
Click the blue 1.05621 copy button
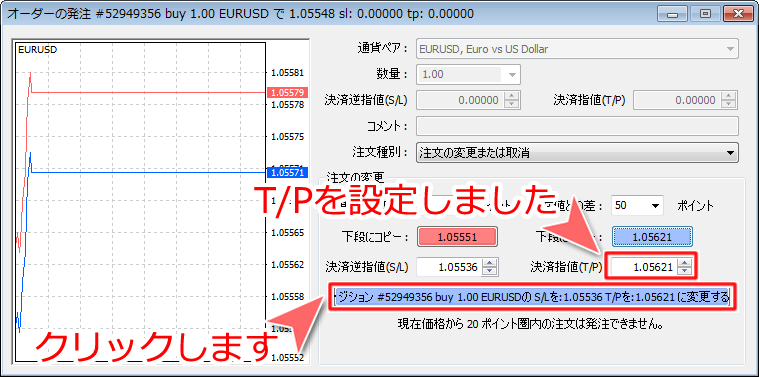(x=653, y=237)
